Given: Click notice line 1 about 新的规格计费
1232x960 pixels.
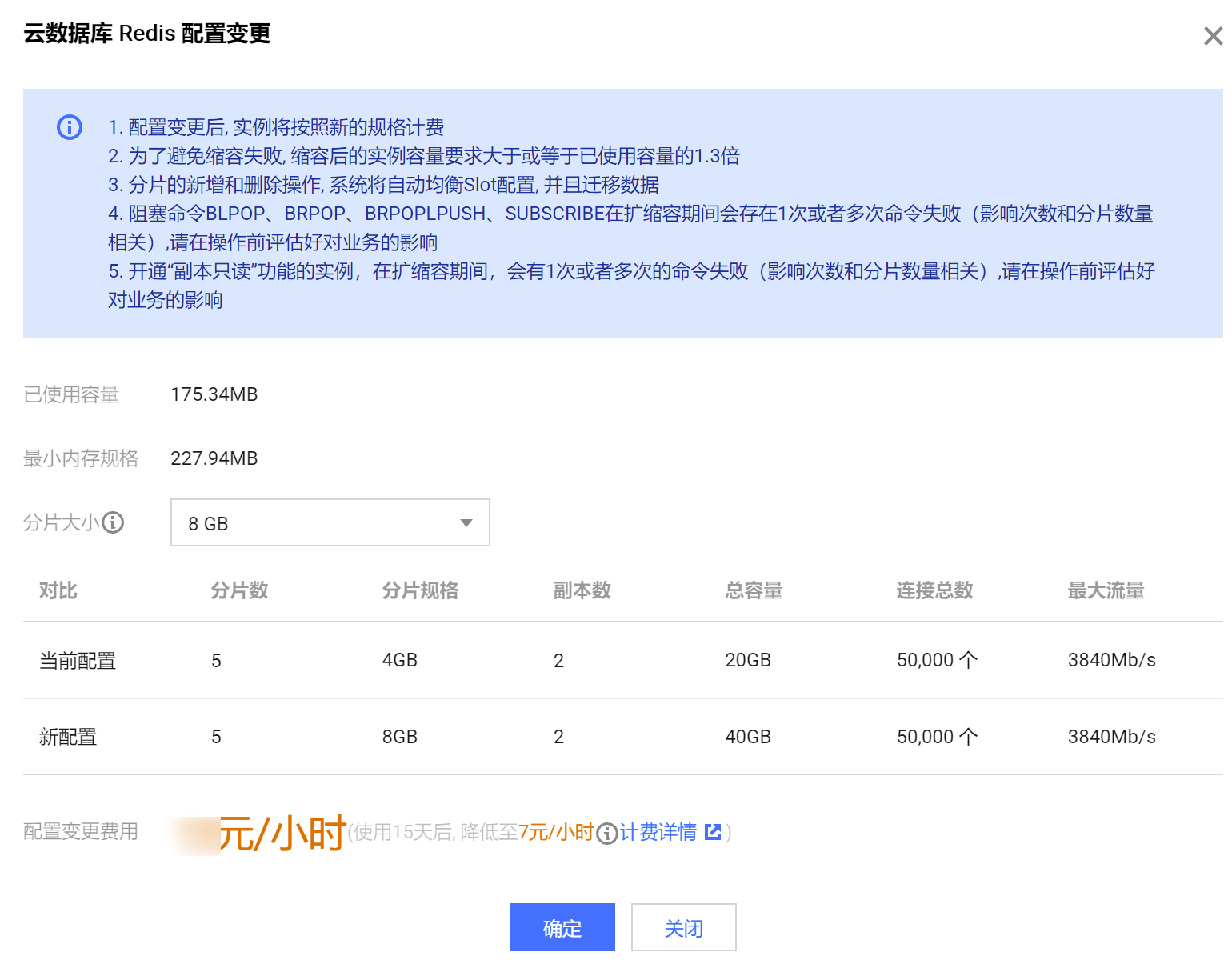Looking at the screenshot, I should [x=276, y=127].
